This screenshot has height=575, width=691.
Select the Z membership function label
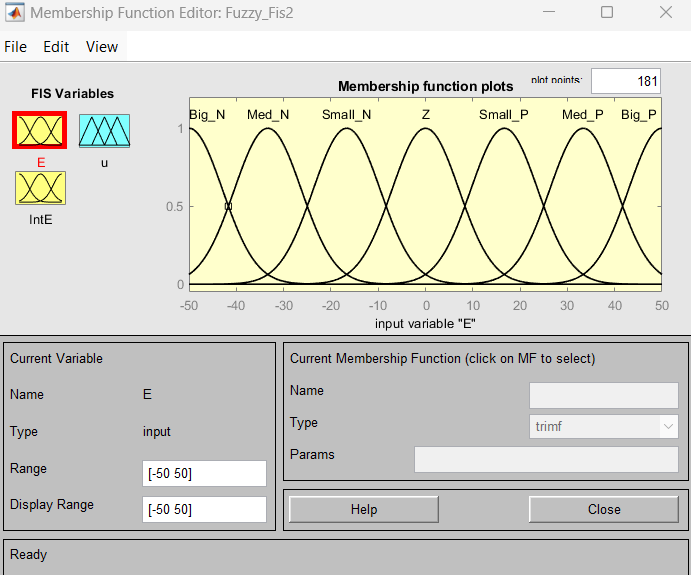[x=425, y=115]
